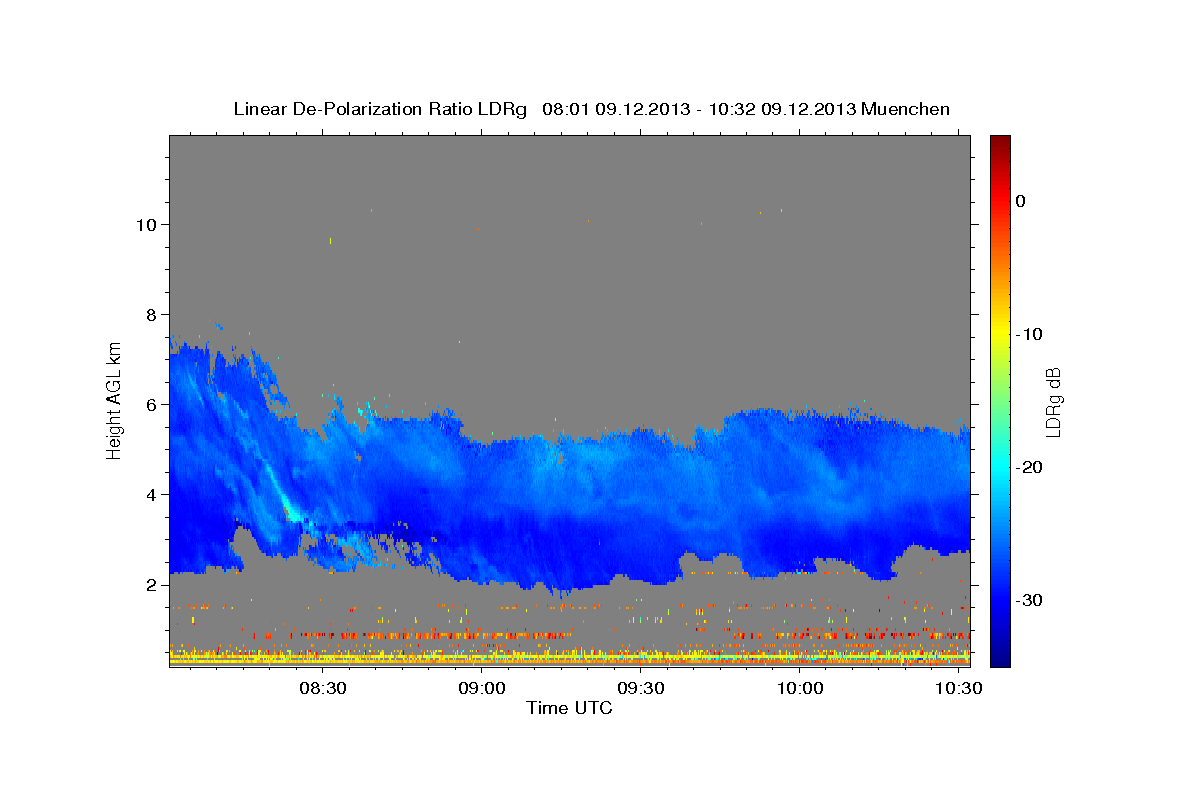Click the colorbar value -20

[1029, 467]
